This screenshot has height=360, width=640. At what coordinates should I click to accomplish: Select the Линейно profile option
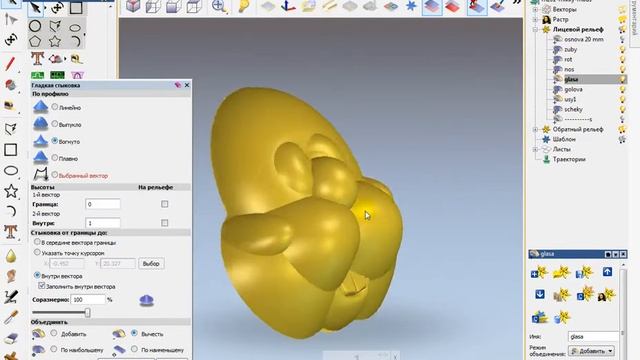click(55, 107)
